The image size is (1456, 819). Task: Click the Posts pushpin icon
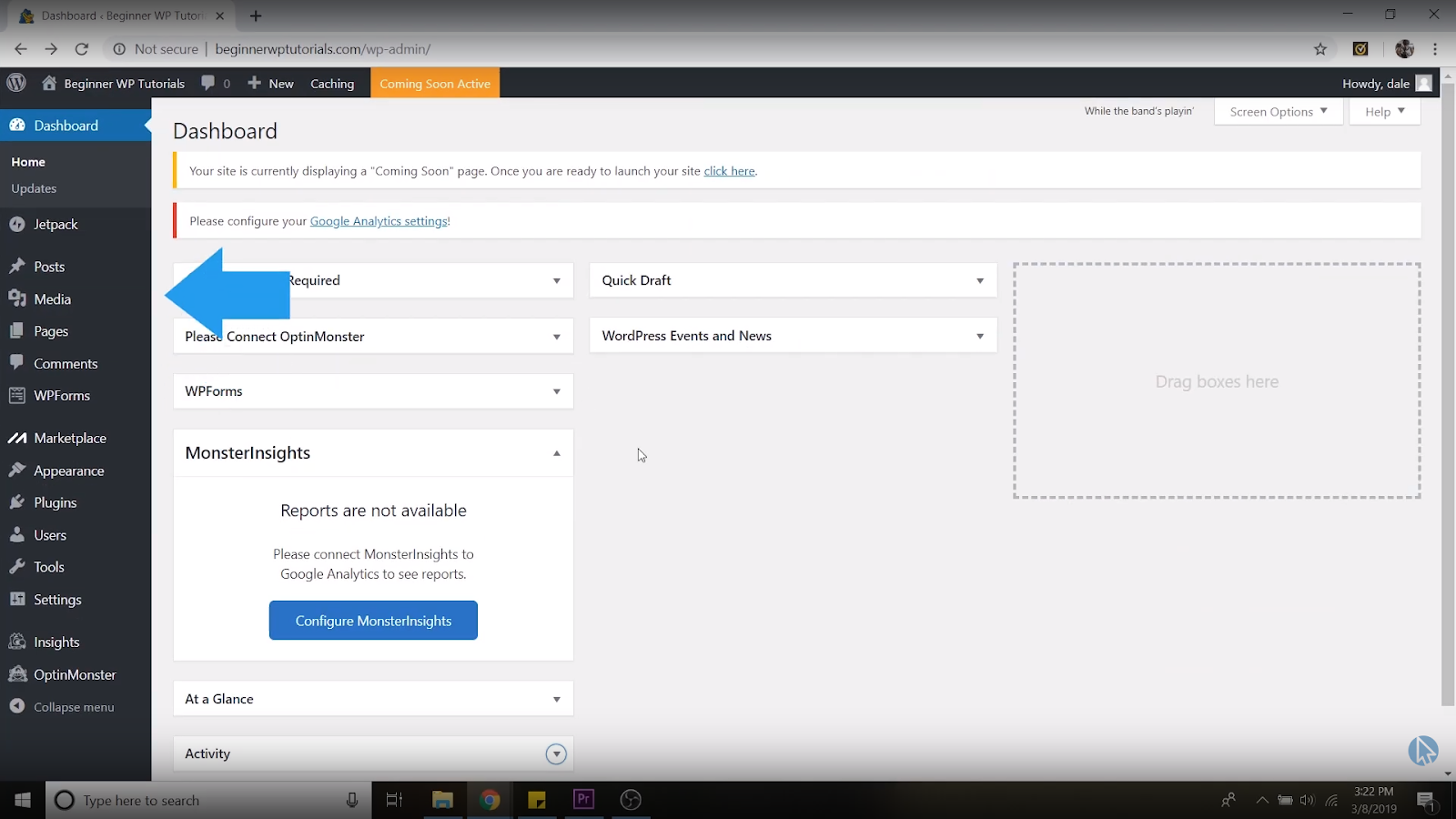(17, 267)
